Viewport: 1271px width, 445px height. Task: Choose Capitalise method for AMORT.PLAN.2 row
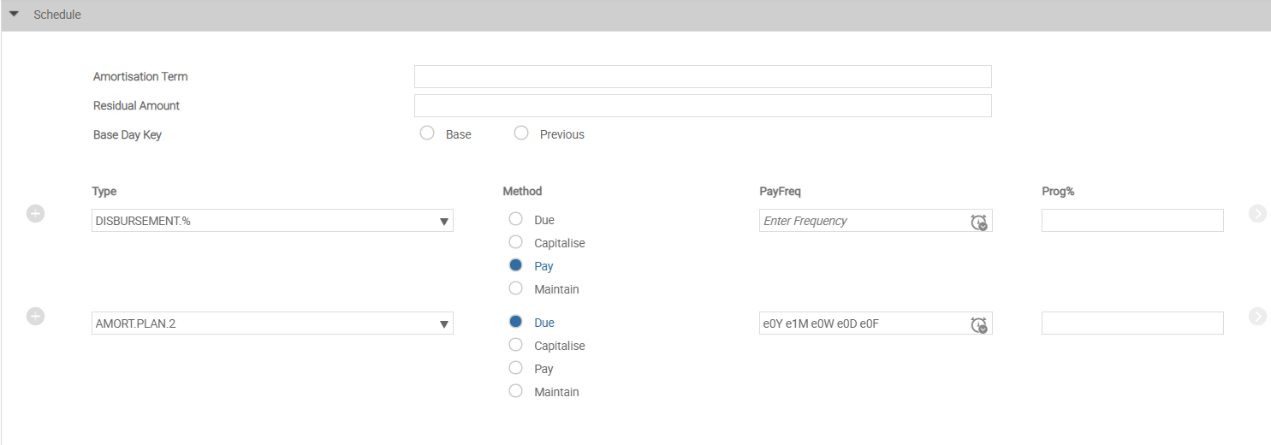[x=516, y=345]
